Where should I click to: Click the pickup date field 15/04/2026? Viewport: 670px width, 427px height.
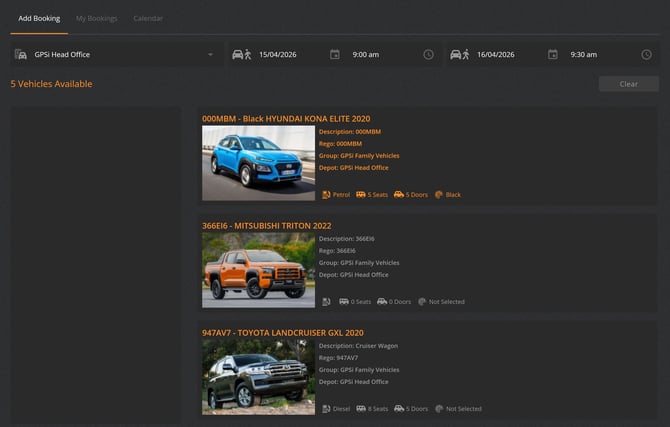click(278, 54)
